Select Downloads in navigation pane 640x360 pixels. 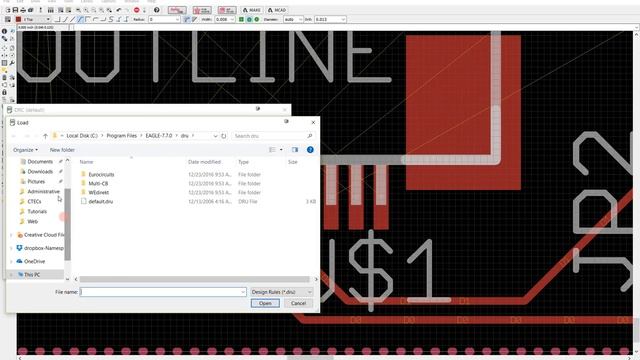(40, 171)
